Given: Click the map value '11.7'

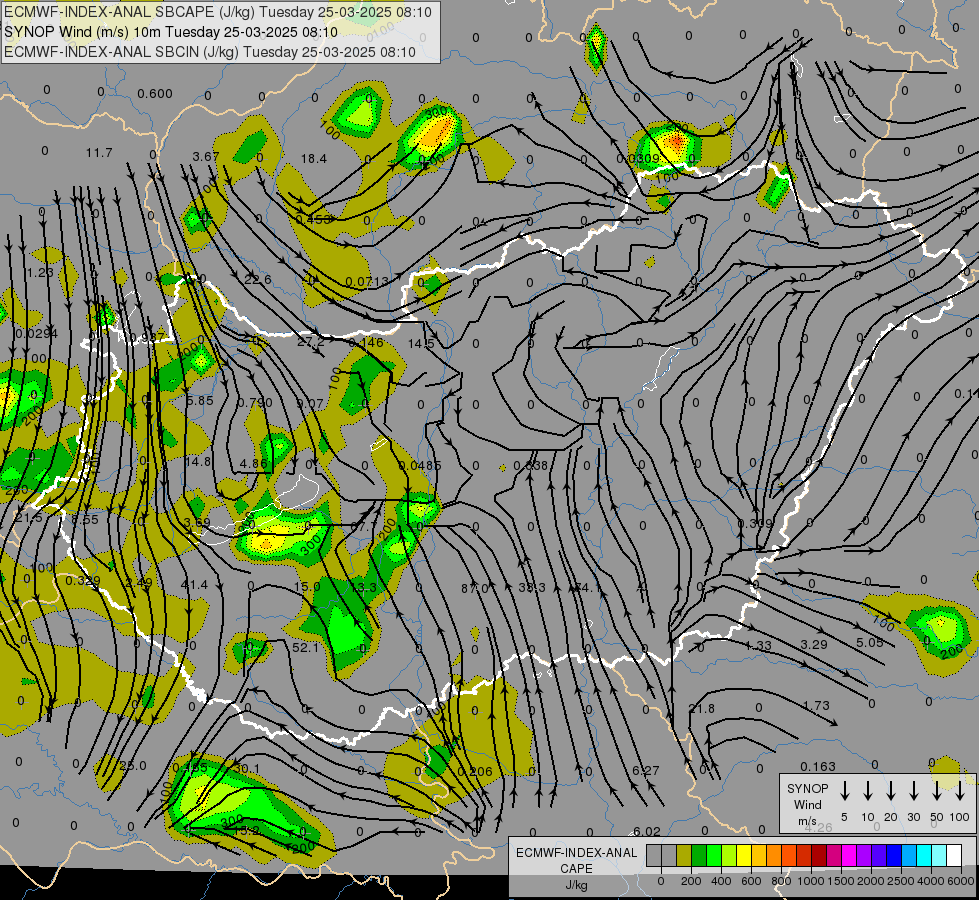Looking at the screenshot, I should tap(99, 152).
